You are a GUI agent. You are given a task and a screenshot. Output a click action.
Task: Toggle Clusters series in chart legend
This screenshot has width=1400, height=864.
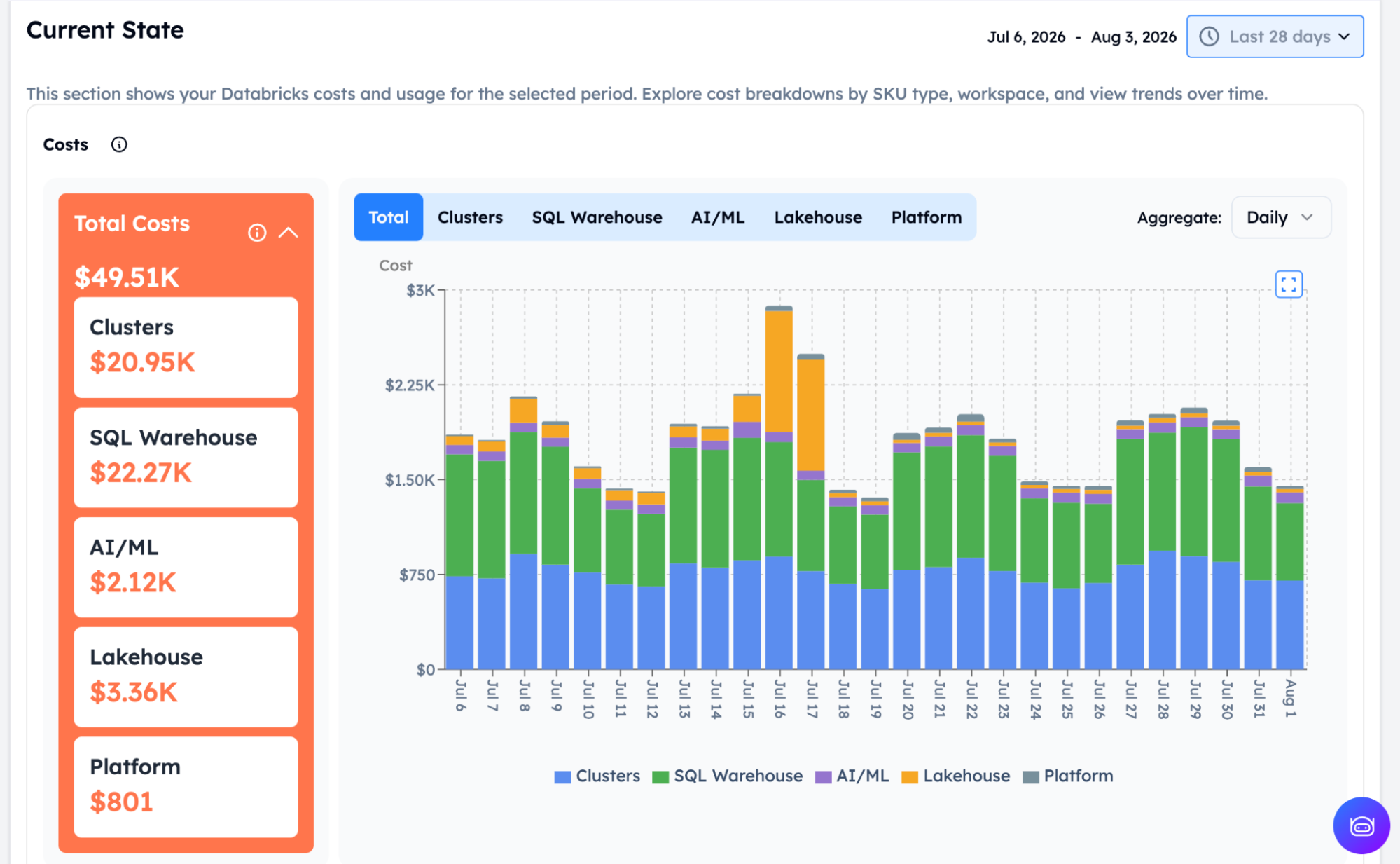pos(597,776)
